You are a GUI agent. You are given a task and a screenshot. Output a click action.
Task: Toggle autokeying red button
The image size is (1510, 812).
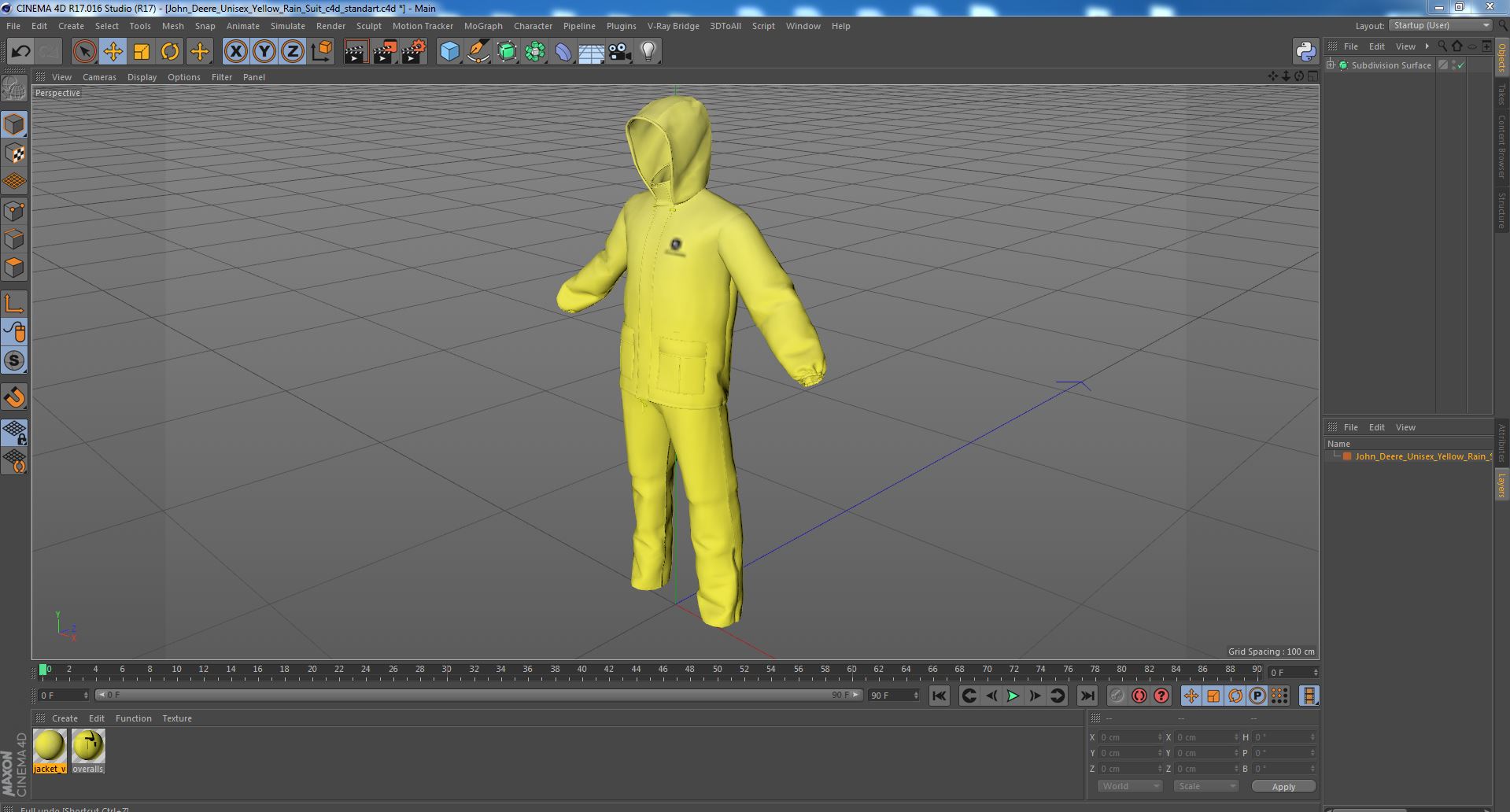coord(1139,696)
